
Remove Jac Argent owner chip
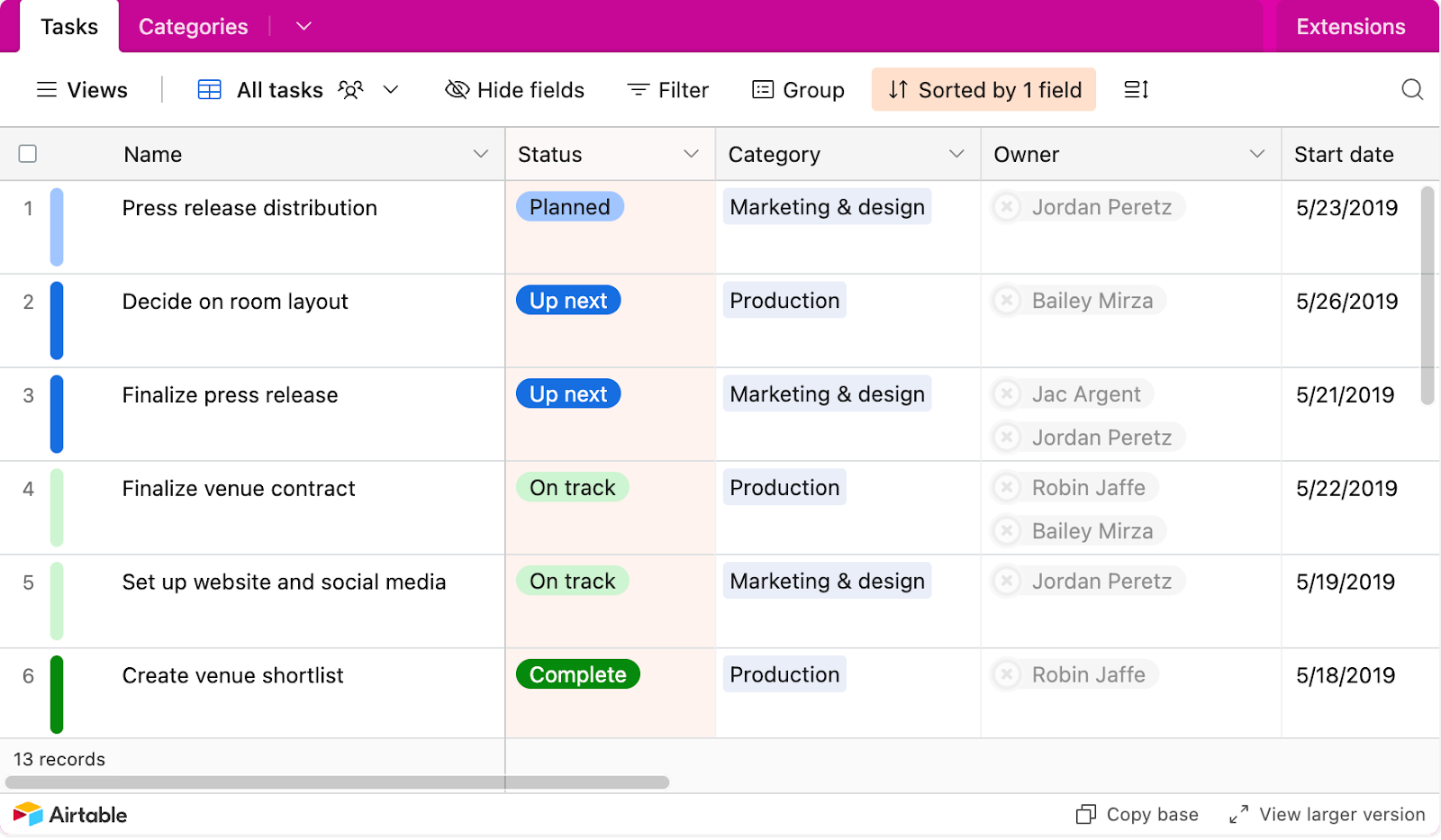[1007, 394]
